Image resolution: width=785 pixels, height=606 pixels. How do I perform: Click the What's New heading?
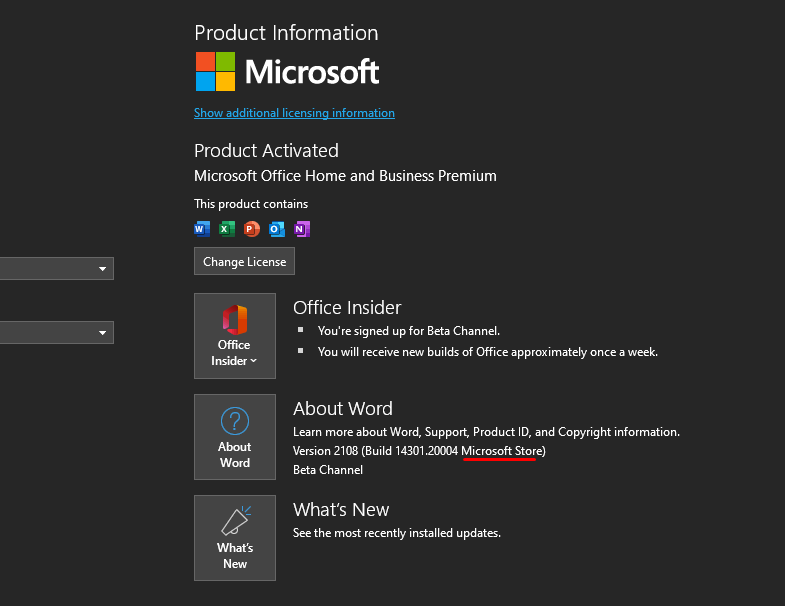[341, 510]
